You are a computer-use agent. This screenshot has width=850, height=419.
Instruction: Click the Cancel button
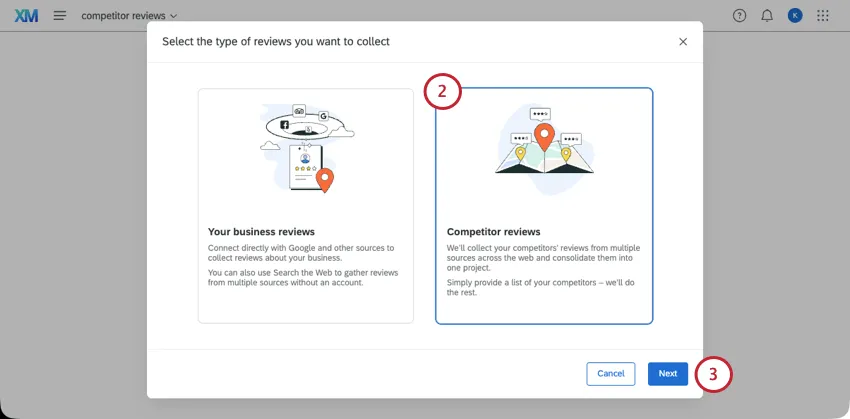(611, 374)
